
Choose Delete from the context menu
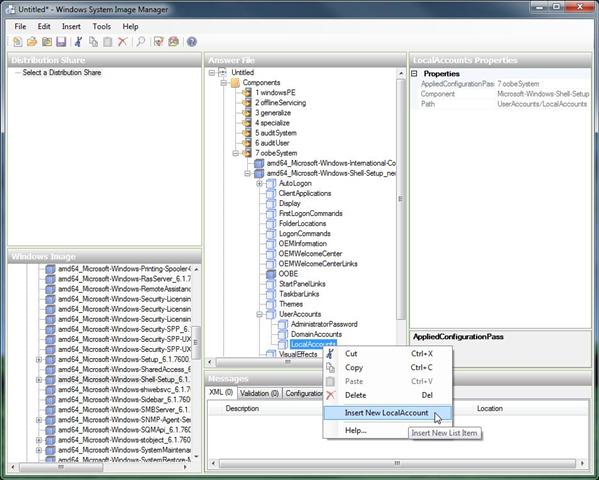388,395
